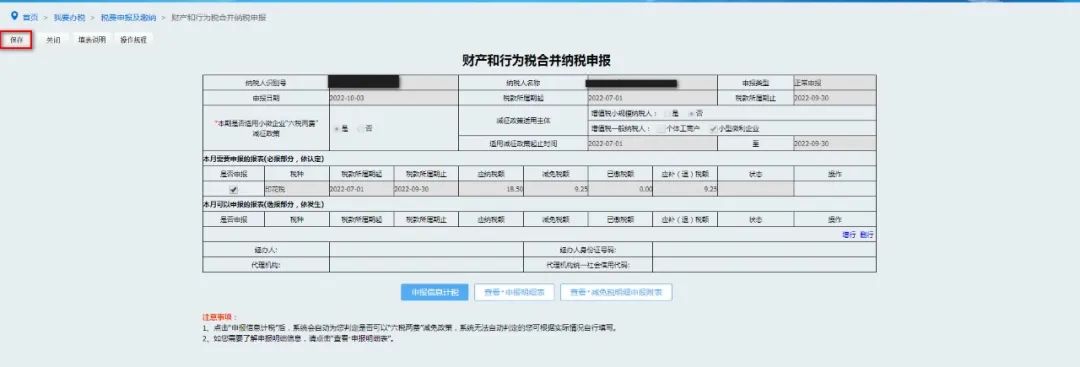Click the 经办人 input field
Image resolution: width=1080 pixels, height=367 pixels.
click(426, 249)
